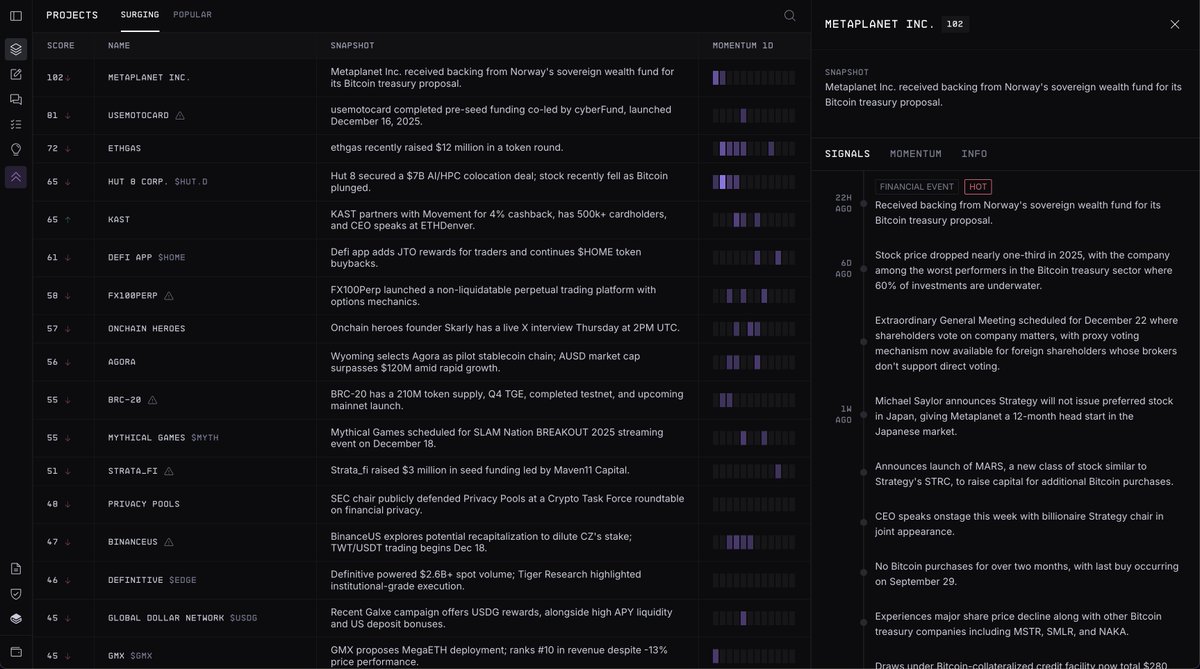
Task: Click warning triangle beside STRATA_FI
Action: tap(169, 471)
